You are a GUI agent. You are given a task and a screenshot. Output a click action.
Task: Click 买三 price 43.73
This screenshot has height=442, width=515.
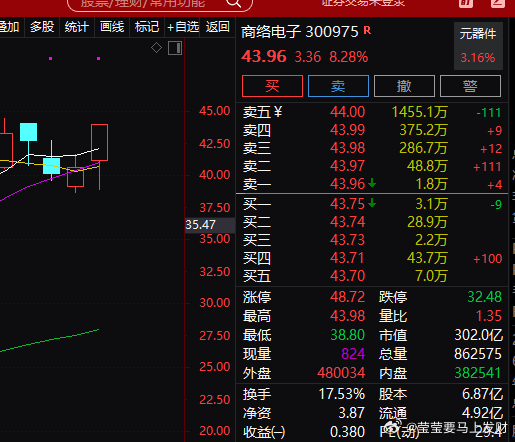pos(348,240)
